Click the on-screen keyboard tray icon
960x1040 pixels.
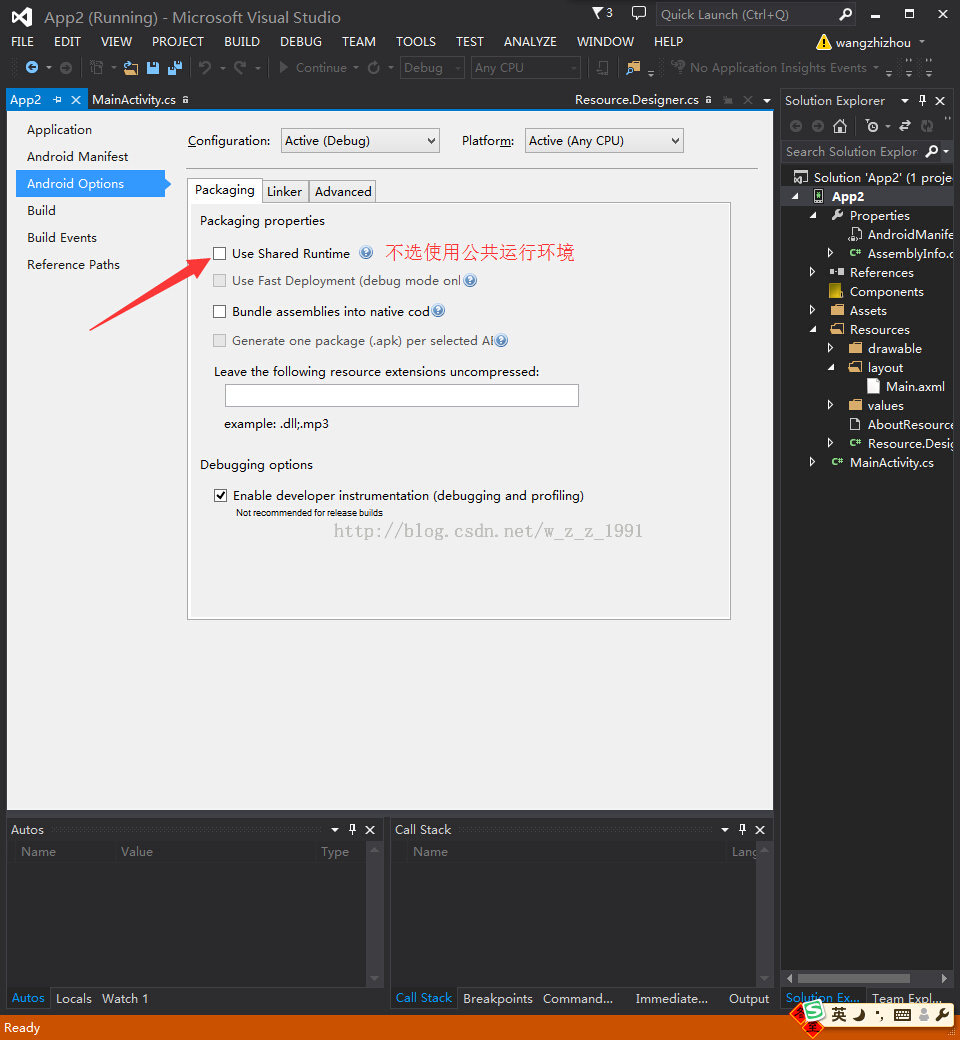point(902,1015)
